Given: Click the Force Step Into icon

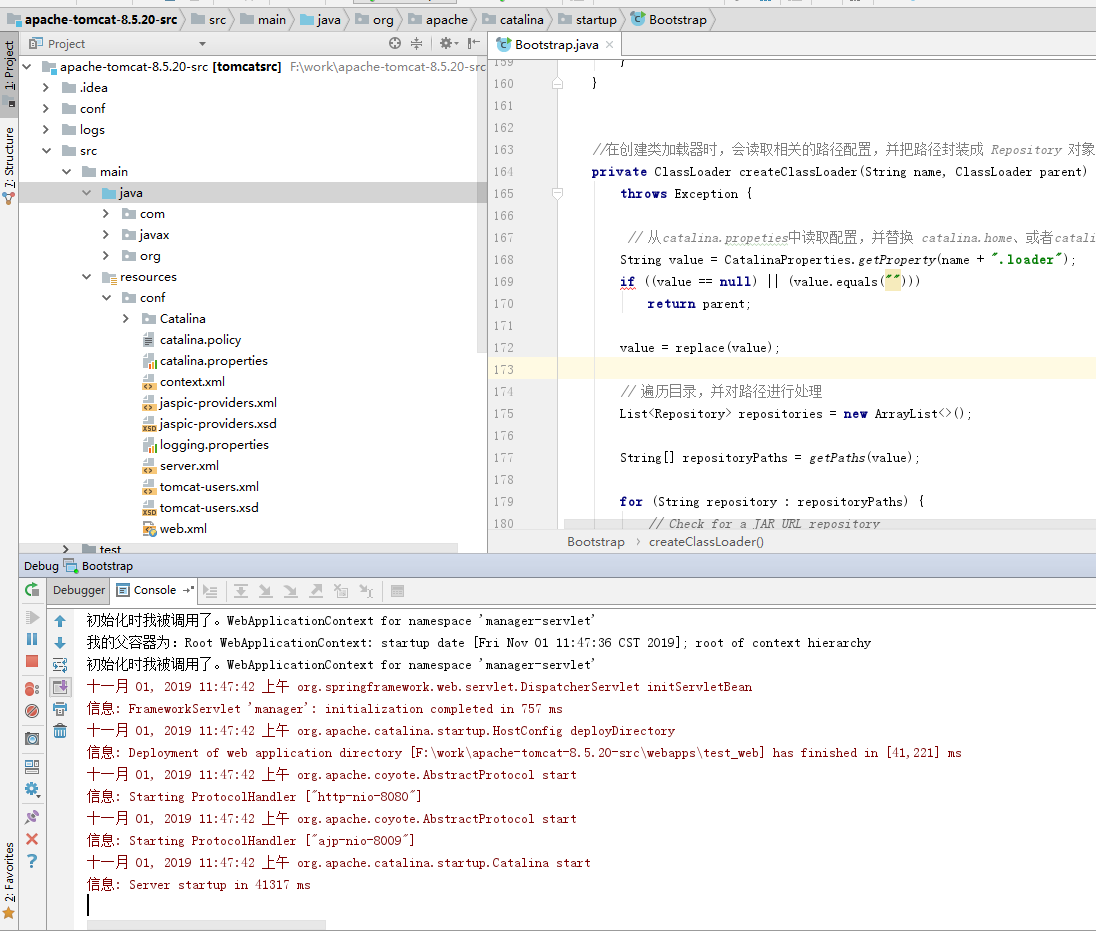Looking at the screenshot, I should click(291, 591).
